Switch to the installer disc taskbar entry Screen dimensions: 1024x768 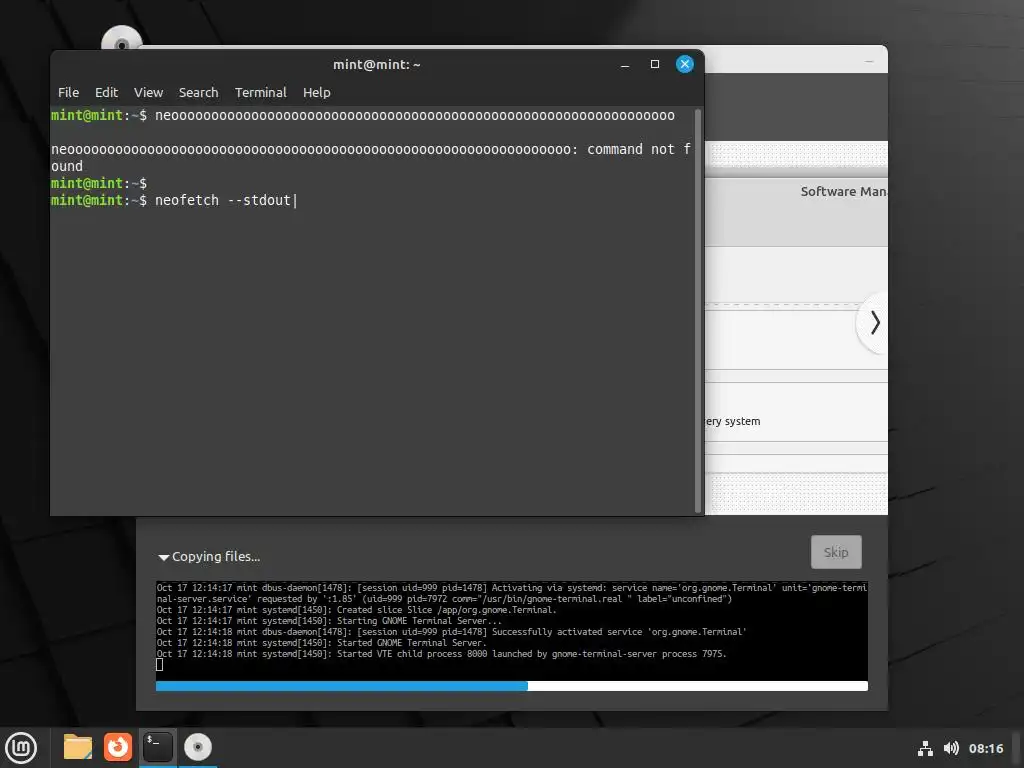click(198, 747)
